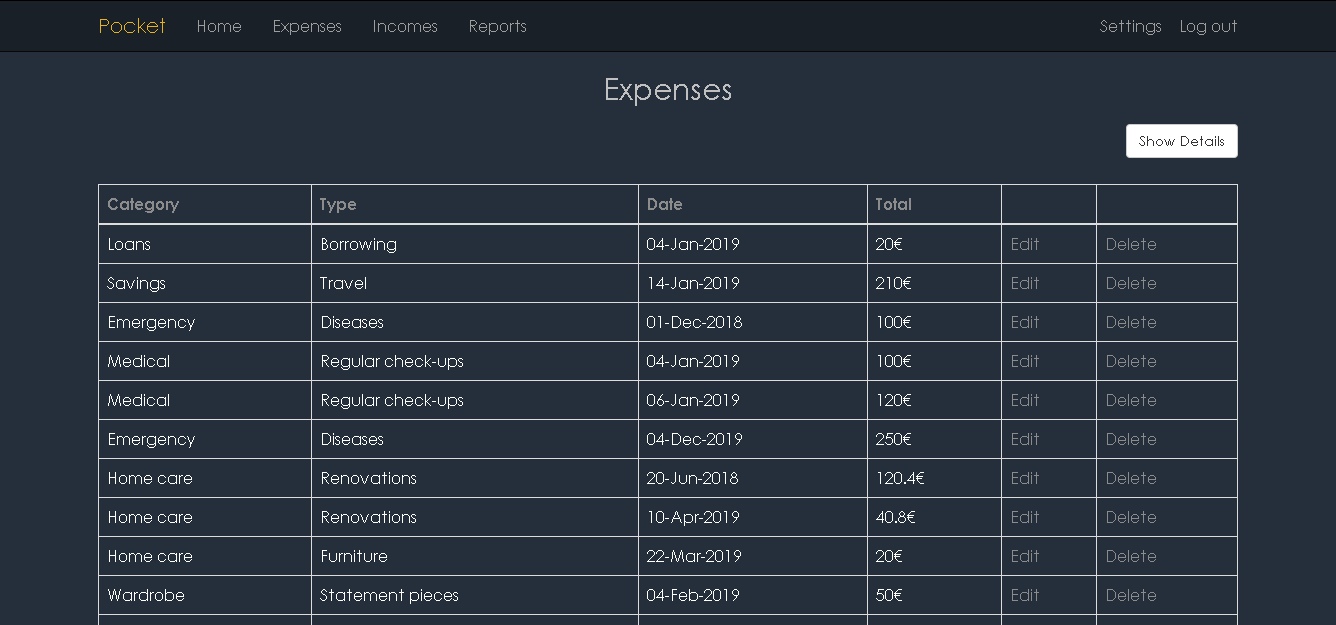Delete the Renovations expense dated 20-Jun-2018
The height and width of the screenshot is (625, 1336).
coord(1131,478)
